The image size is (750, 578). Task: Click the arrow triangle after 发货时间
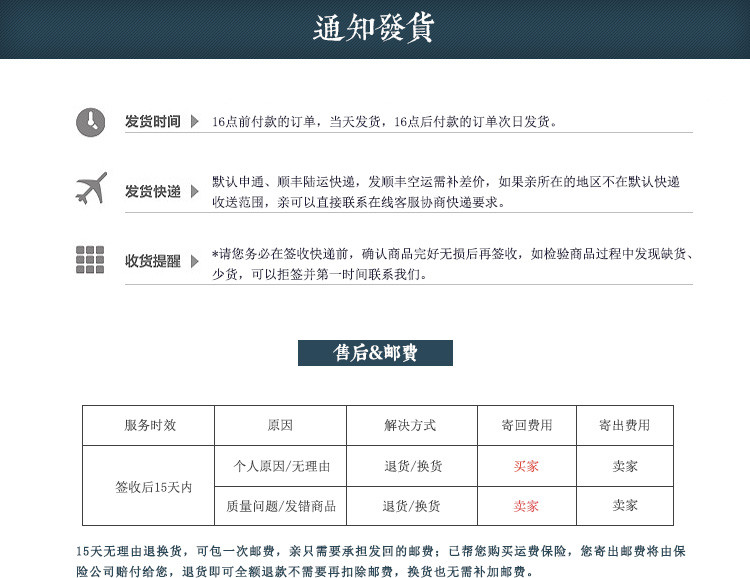coord(195,122)
